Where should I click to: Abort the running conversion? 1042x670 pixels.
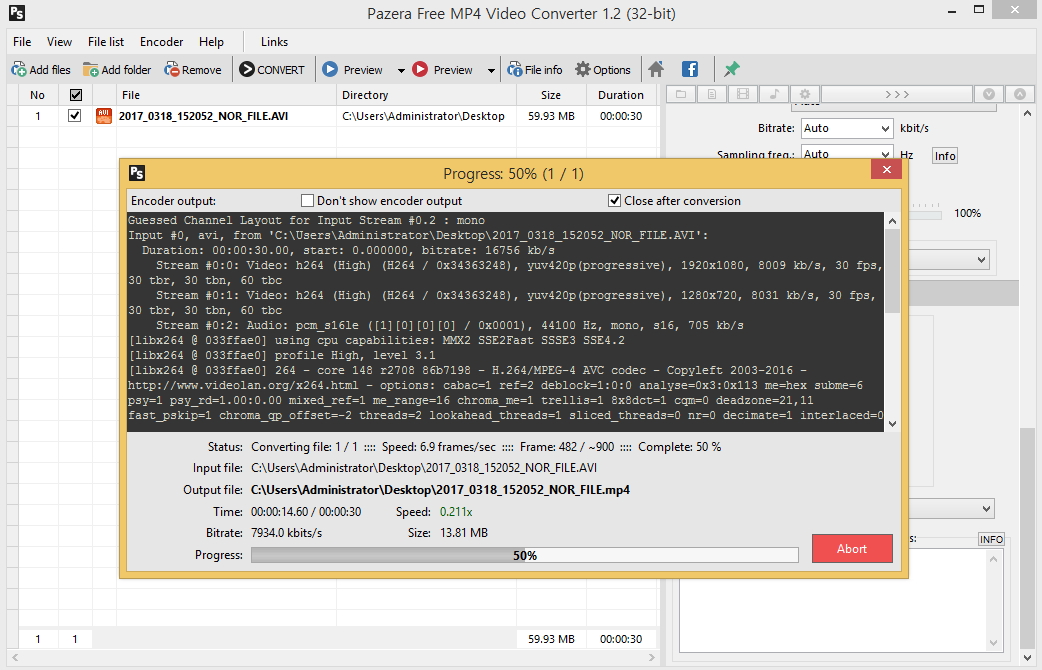click(x=852, y=548)
